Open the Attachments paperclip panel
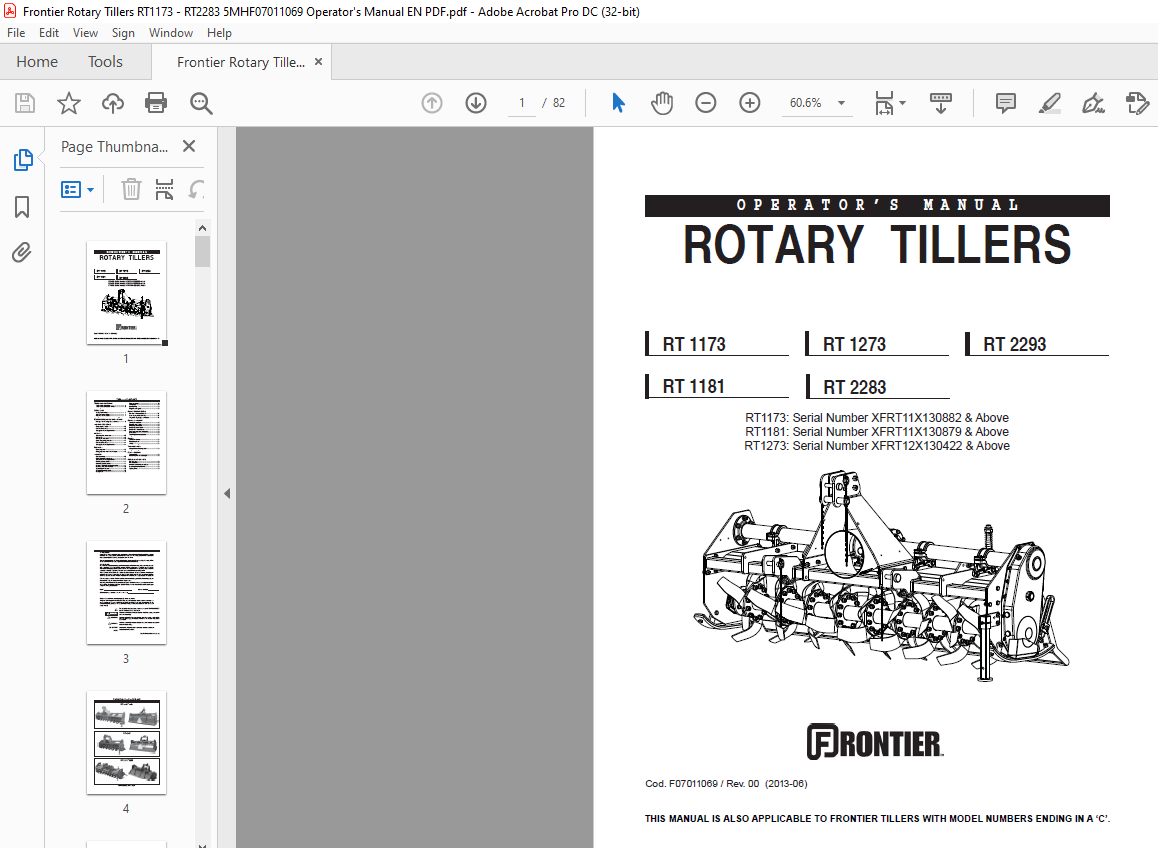Image resolution: width=1158 pixels, height=848 pixels. tap(22, 253)
